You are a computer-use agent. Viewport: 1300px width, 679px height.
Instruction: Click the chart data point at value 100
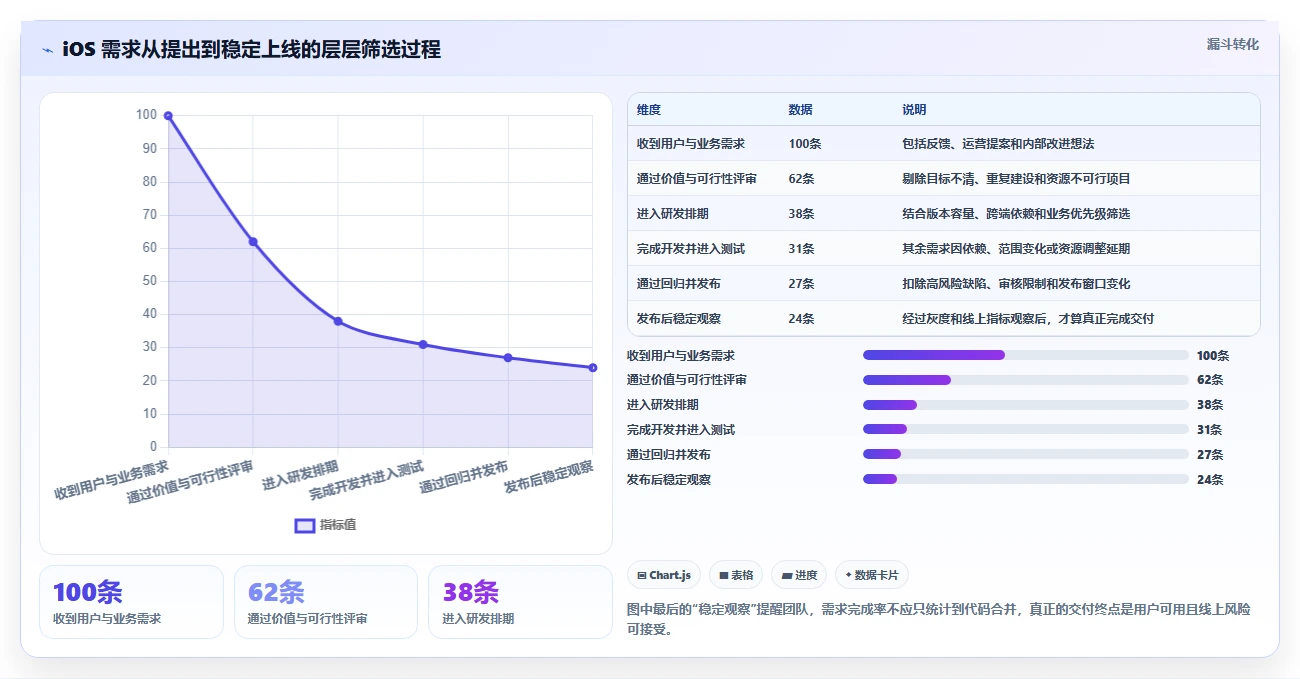(168, 116)
